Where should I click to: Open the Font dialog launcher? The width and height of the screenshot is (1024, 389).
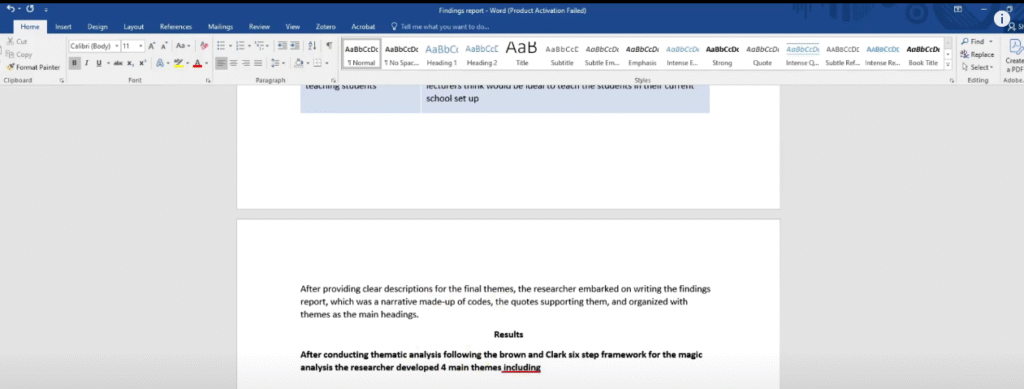208,80
